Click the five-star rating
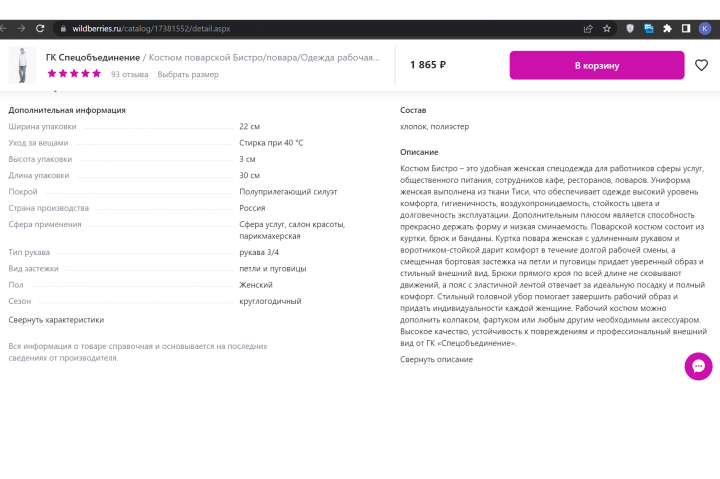The width and height of the screenshot is (720, 479). coord(74,73)
